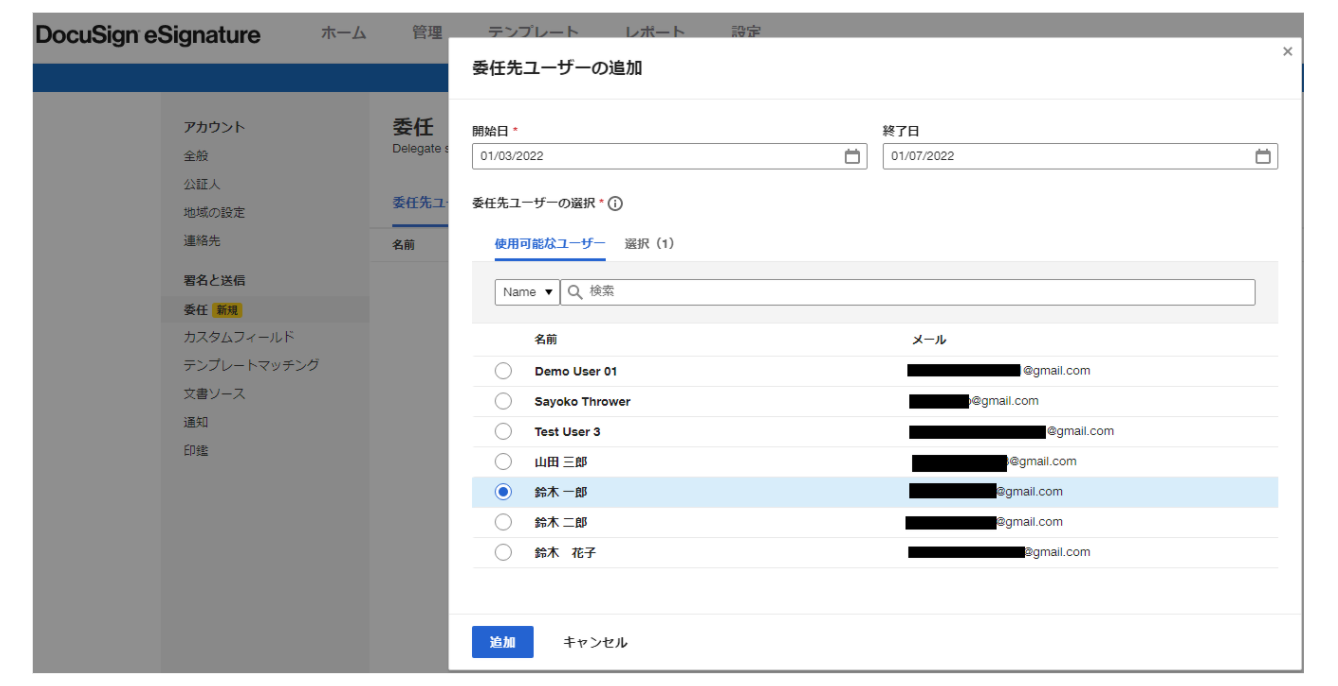Click the メール column header
1338x686 pixels.
(x=929, y=340)
